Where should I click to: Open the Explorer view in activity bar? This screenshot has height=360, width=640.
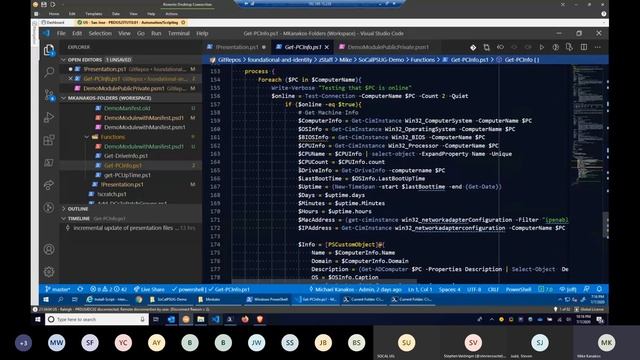[x=49, y=50]
